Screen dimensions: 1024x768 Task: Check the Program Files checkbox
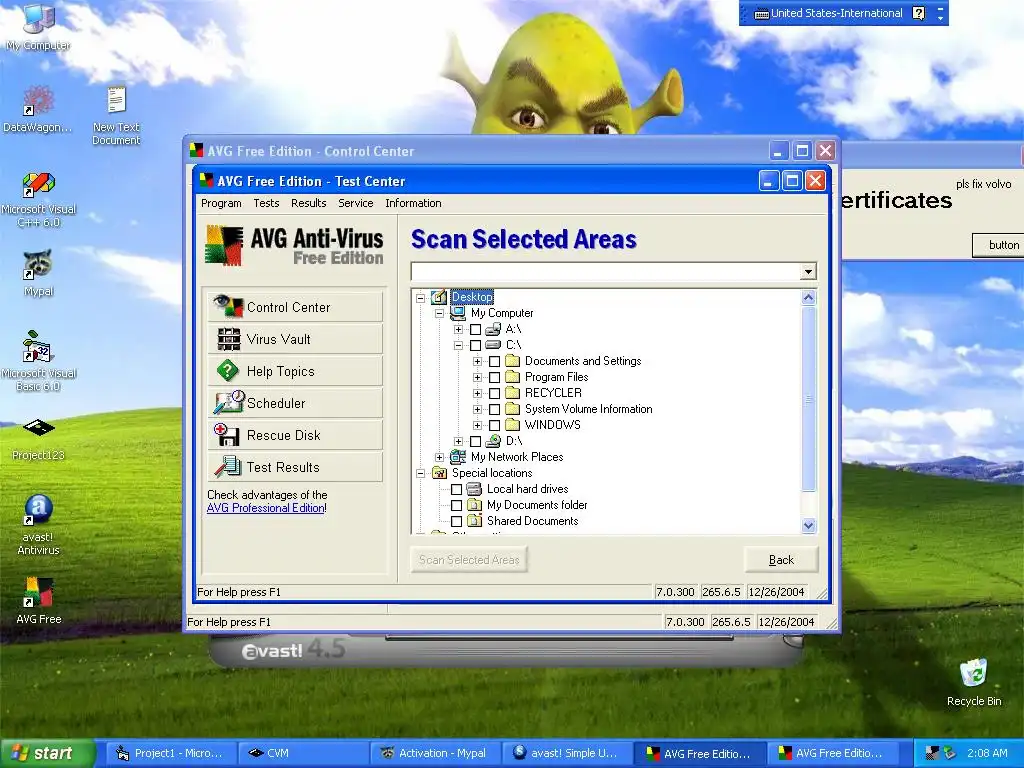click(495, 377)
